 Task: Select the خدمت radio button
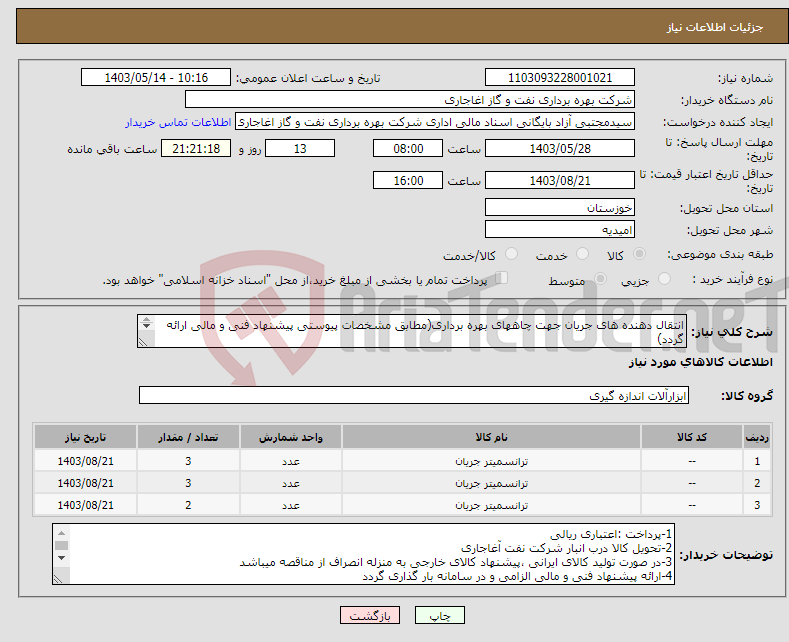582,254
